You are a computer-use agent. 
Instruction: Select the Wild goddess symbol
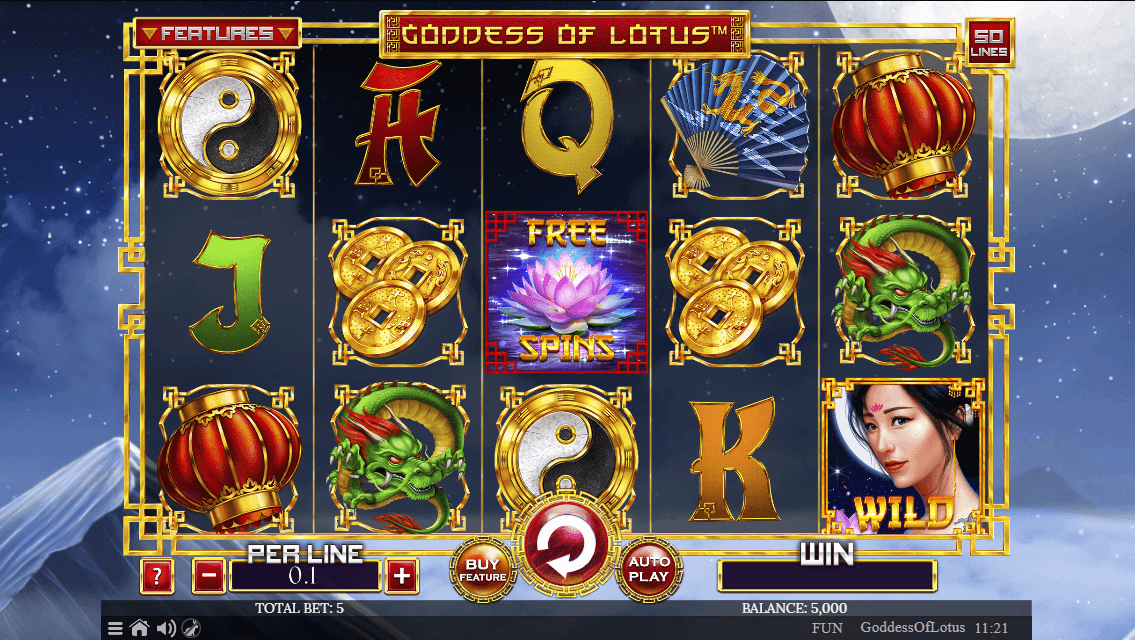(x=903, y=455)
